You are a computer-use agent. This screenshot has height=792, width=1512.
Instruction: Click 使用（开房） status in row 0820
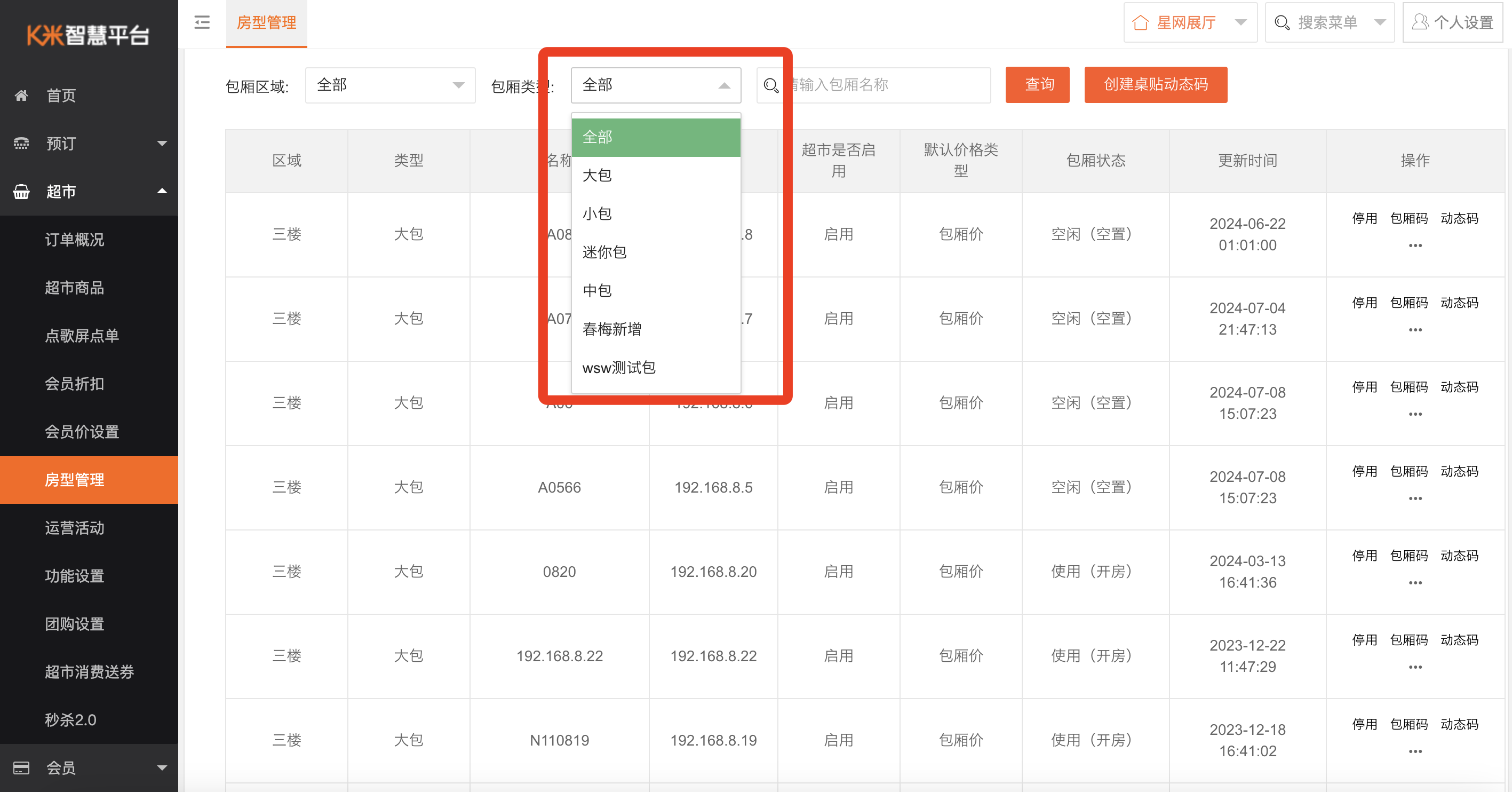1095,572
